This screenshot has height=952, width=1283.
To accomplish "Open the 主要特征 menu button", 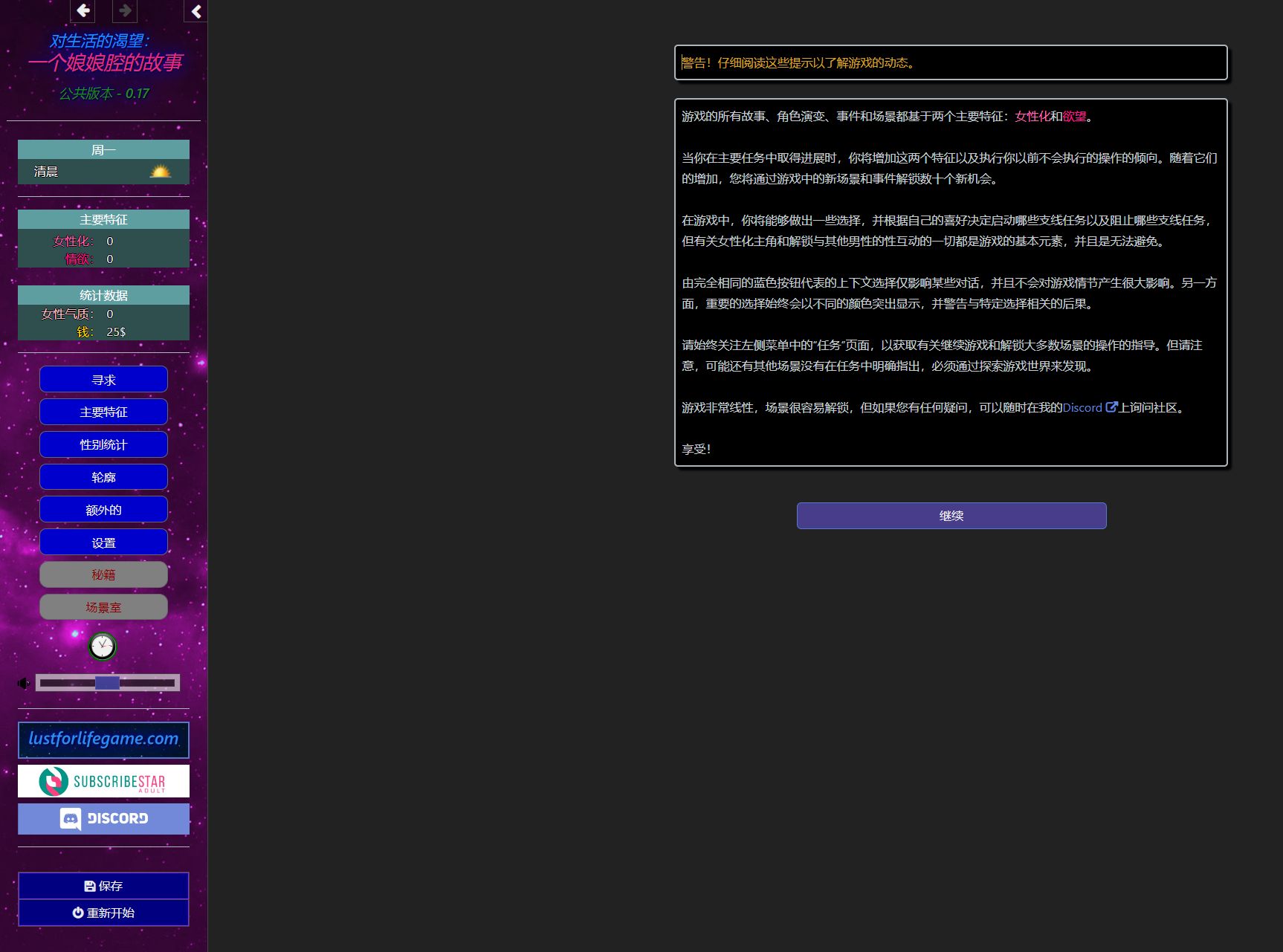I will [103, 412].
